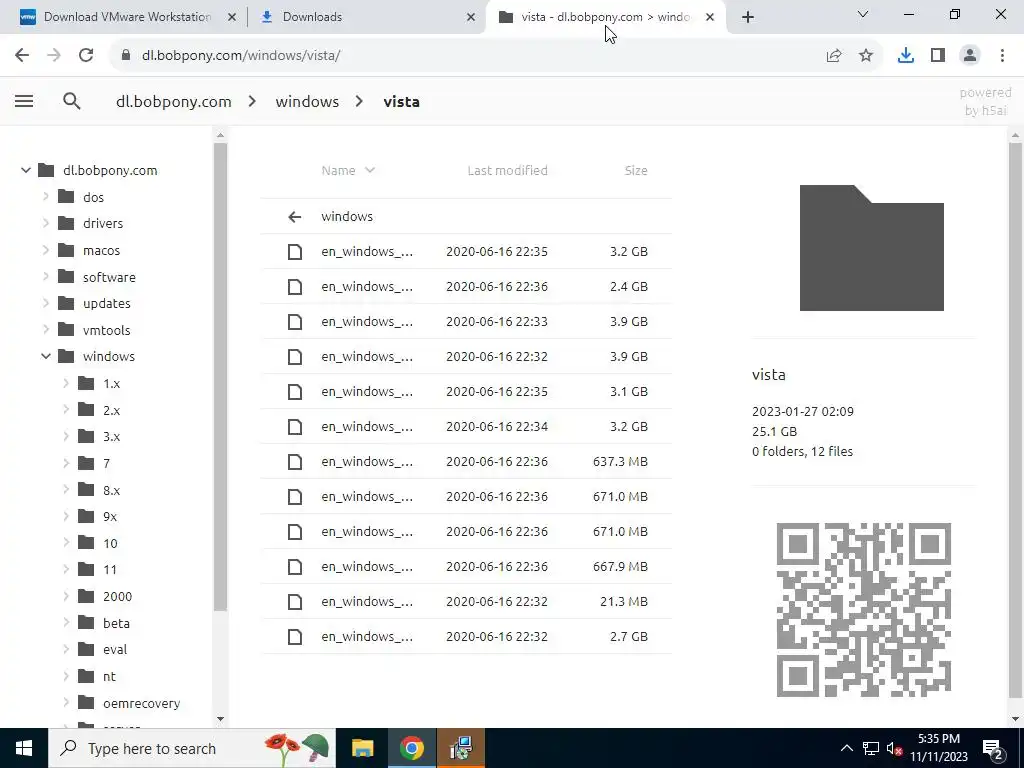Click the vista breadcrumb
Screen dimensions: 1024x768
(x=402, y=102)
